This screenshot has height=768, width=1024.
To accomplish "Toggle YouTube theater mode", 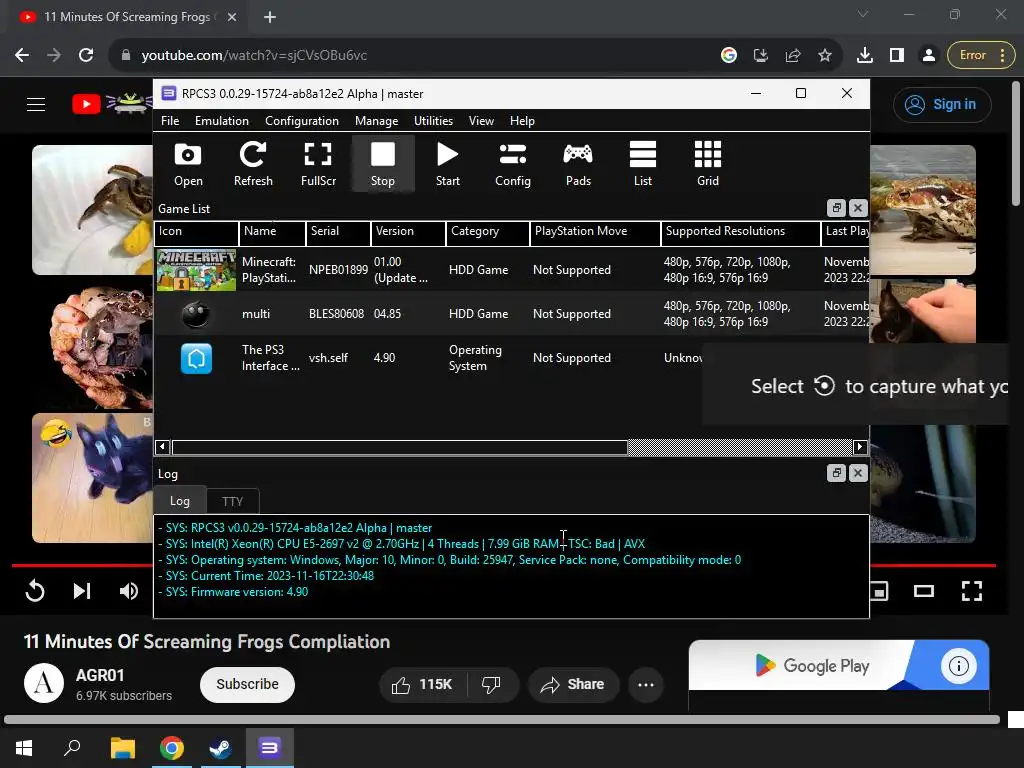I will pos(924,591).
